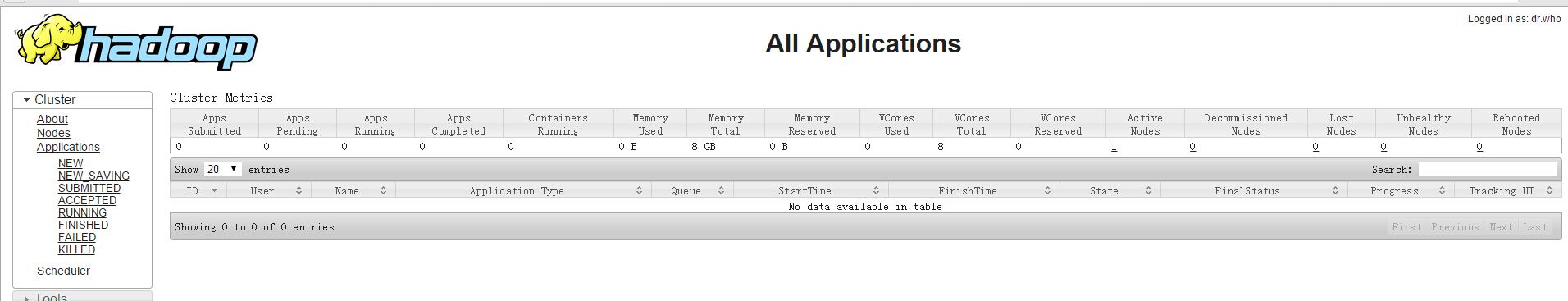Click the Cluster Metrics heading
This screenshot has width=1568, height=301.
click(221, 98)
